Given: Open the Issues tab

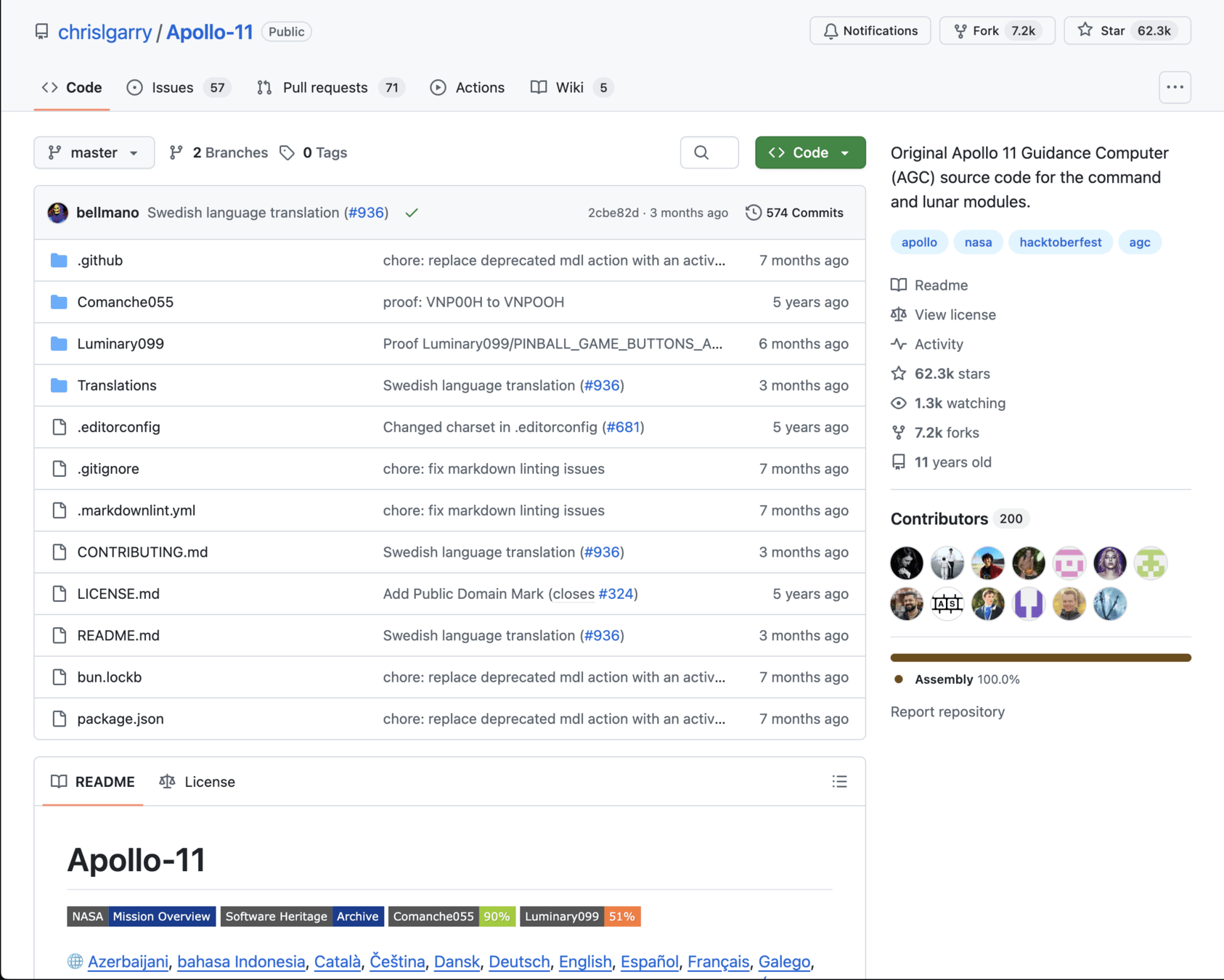Looking at the screenshot, I should click(178, 87).
